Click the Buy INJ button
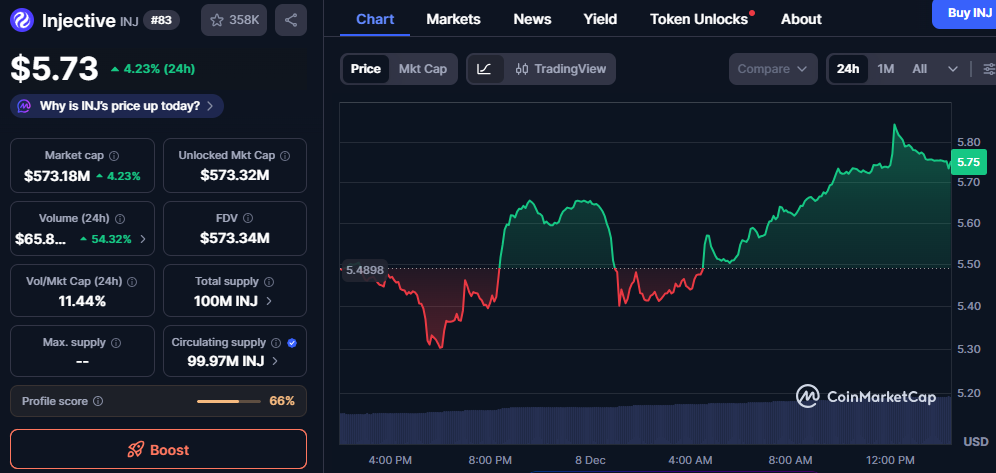This screenshot has height=473, width=996. coord(963,13)
